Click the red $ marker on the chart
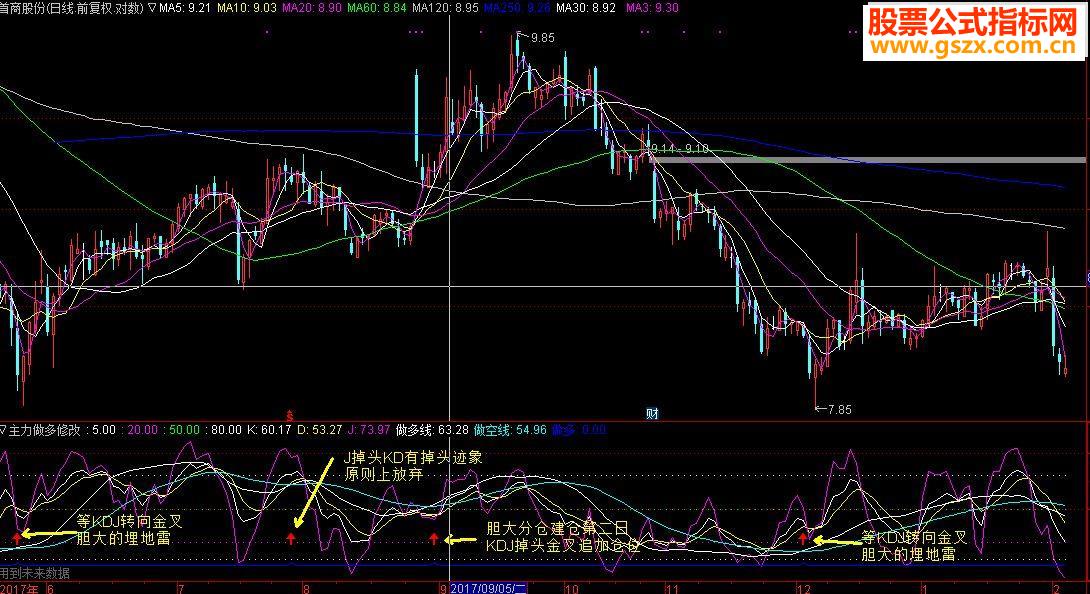 pos(290,416)
